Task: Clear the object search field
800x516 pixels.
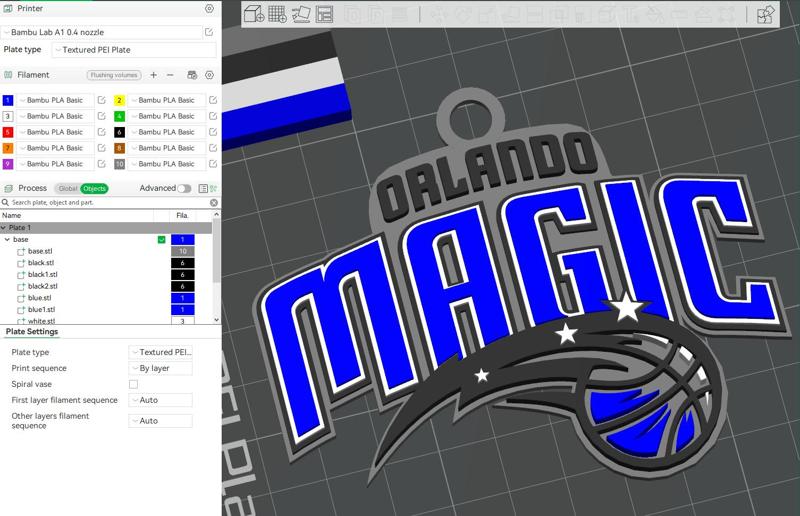Action: click(214, 203)
